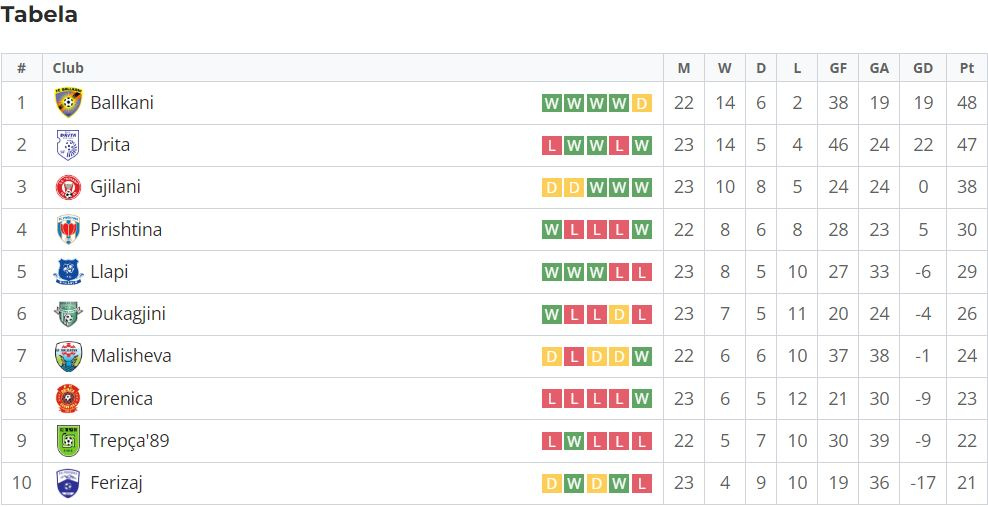Click the Drita club crest icon
The width and height of the screenshot is (988, 507).
click(68, 145)
